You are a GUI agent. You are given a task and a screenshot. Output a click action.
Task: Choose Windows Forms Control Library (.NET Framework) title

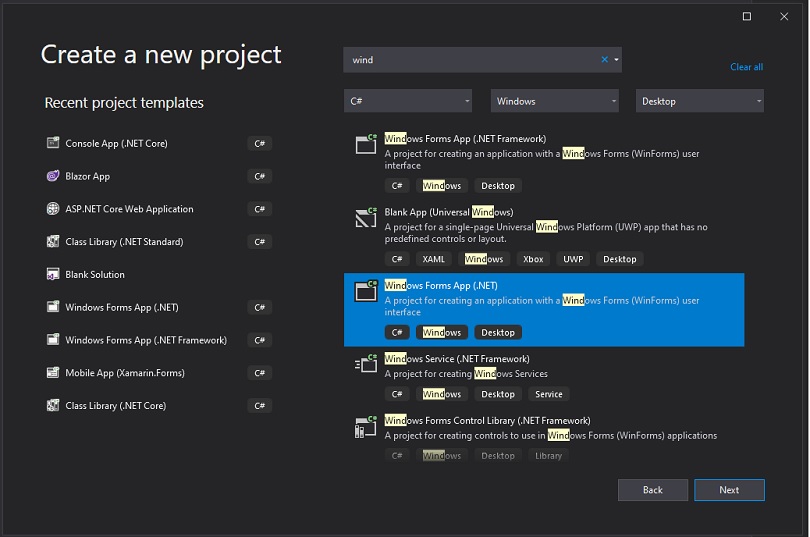[487, 420]
